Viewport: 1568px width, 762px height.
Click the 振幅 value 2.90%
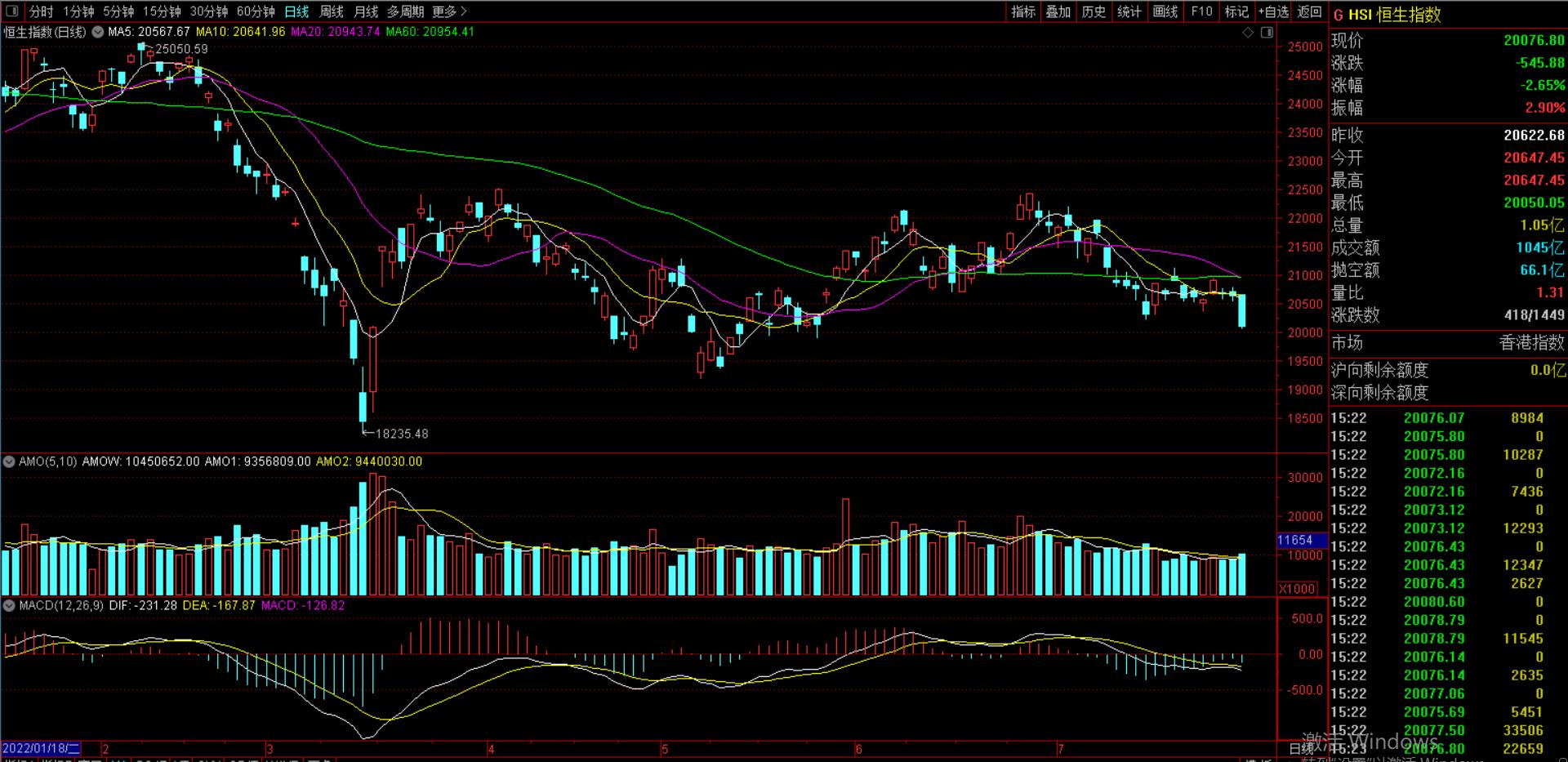tap(1544, 108)
